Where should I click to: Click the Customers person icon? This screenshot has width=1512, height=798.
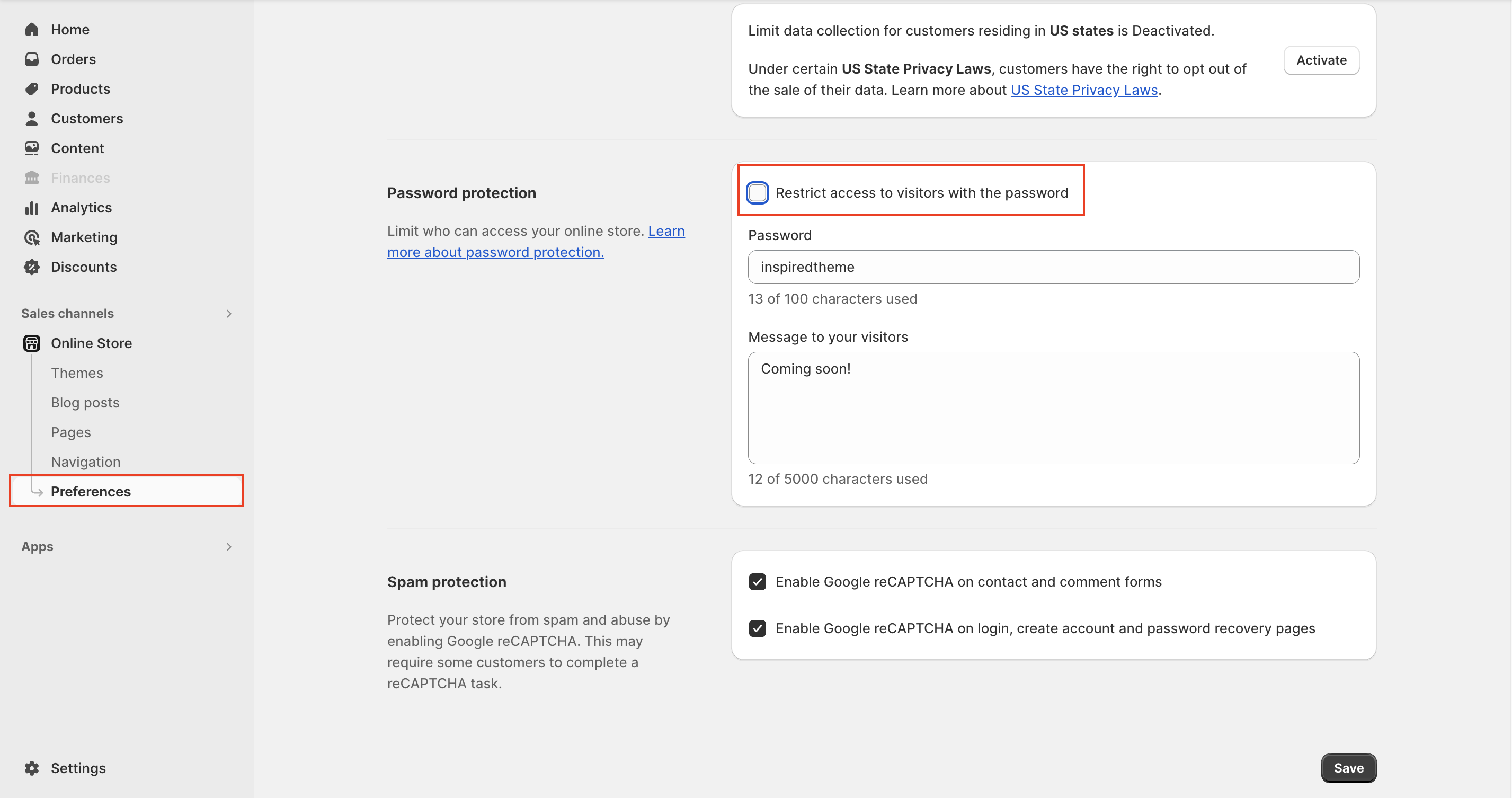click(x=32, y=119)
